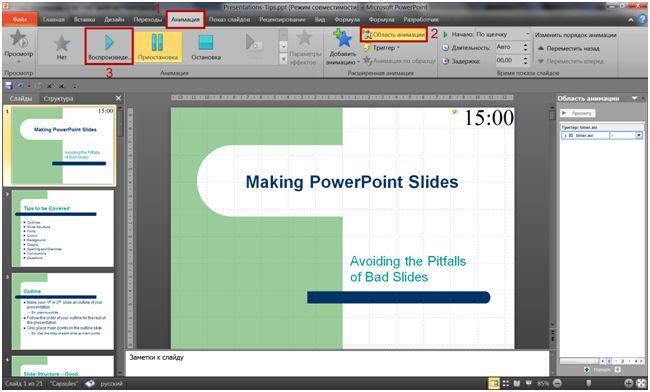Toggle the Область анимации pane button
This screenshot has width=650, height=392.
[x=393, y=34]
